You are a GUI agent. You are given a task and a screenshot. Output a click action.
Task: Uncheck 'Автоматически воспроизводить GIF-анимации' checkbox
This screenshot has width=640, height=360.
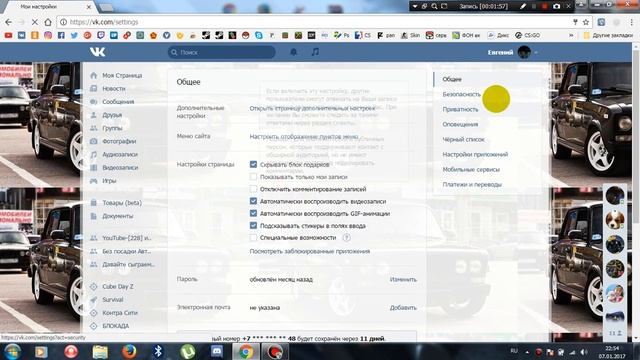pyautogui.click(x=253, y=213)
